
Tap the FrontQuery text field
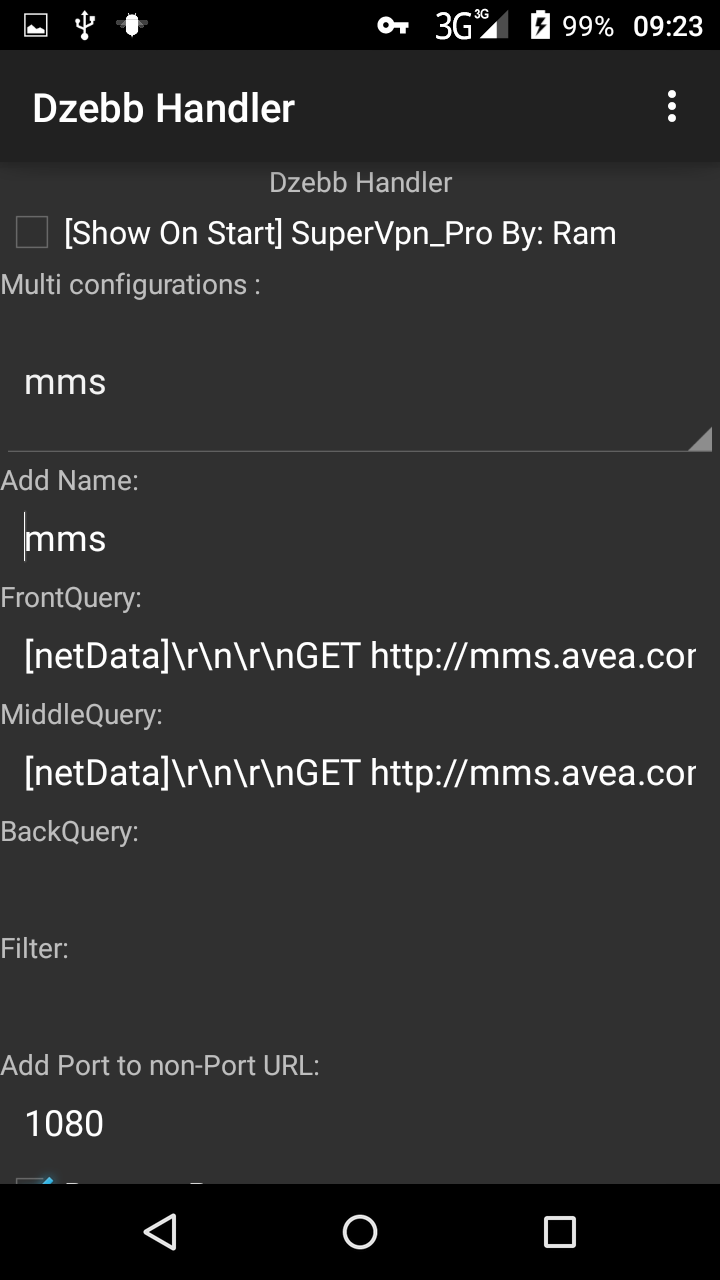click(x=360, y=656)
